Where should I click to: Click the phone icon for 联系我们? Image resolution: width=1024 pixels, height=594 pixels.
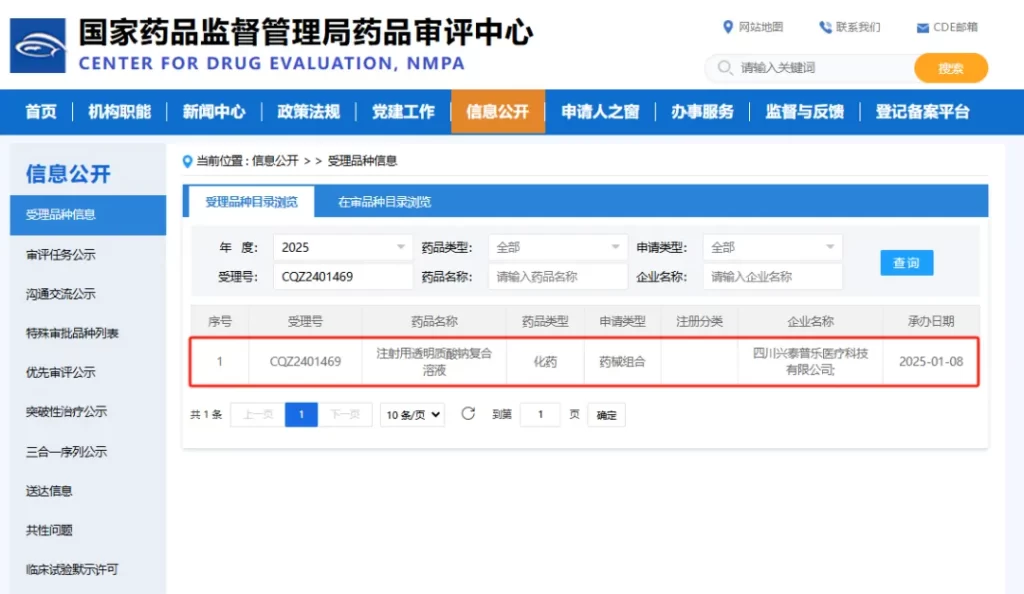coord(825,27)
